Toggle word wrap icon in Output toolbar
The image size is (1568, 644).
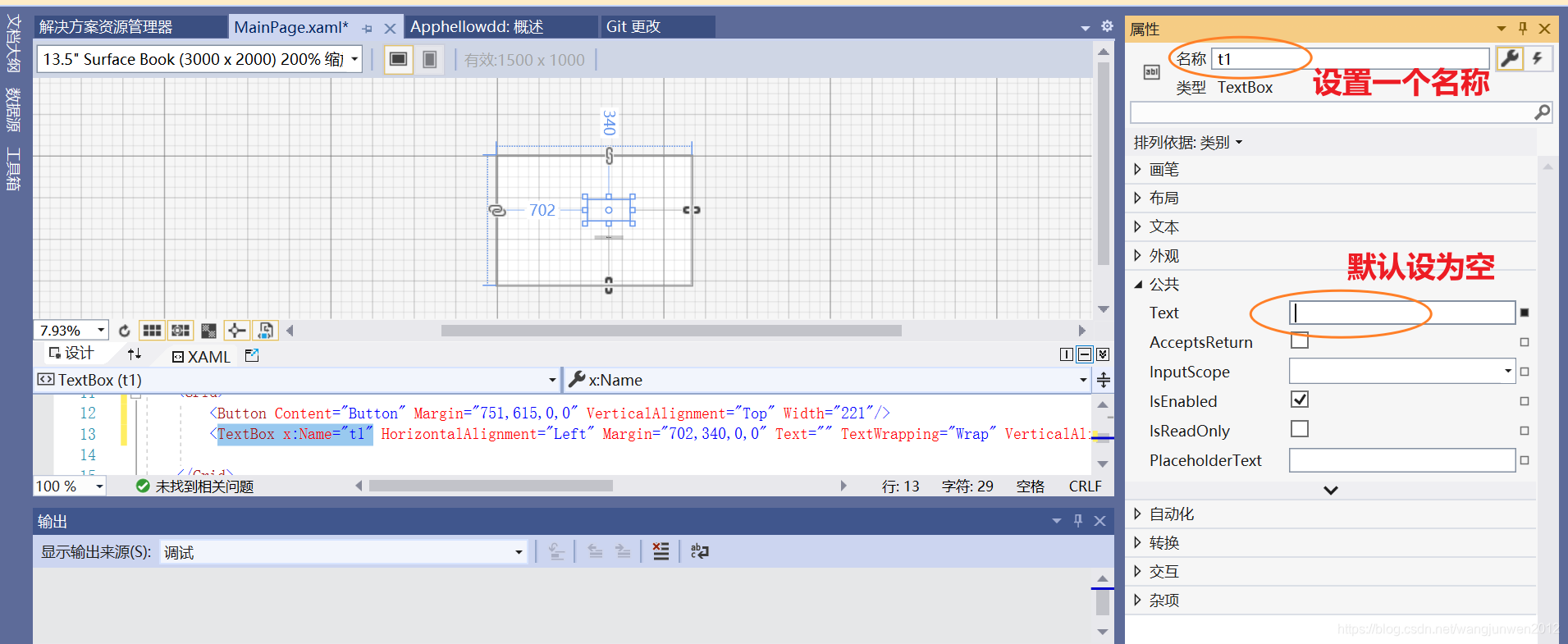pyautogui.click(x=699, y=551)
